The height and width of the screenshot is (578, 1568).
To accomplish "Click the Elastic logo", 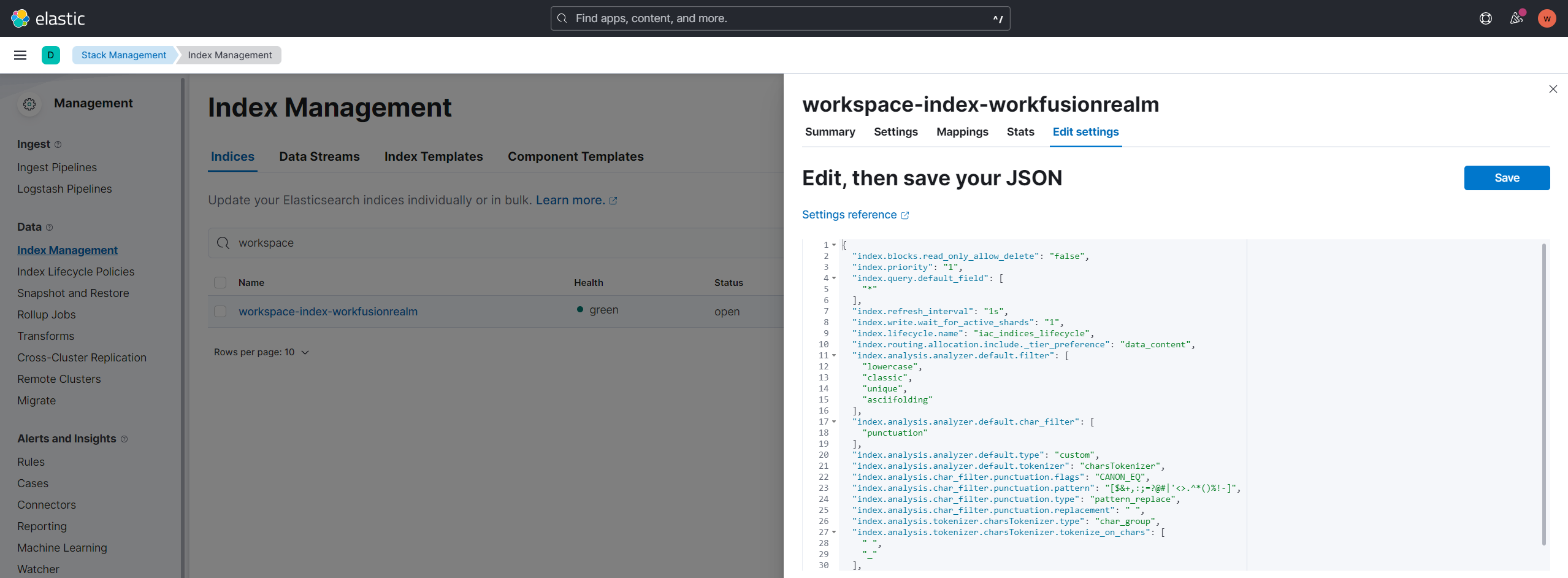I will (x=48, y=18).
